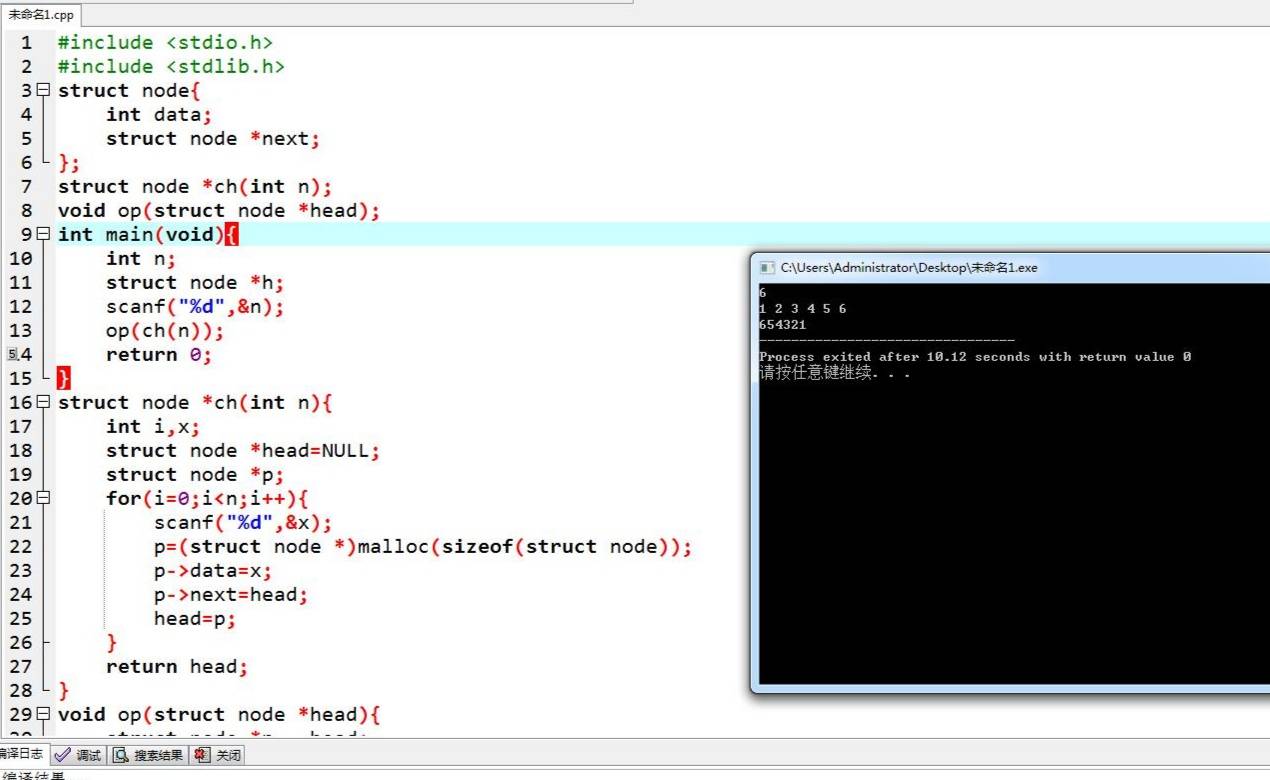1270x780 pixels.
Task: Click the "int data;" line
Action: coord(159,114)
